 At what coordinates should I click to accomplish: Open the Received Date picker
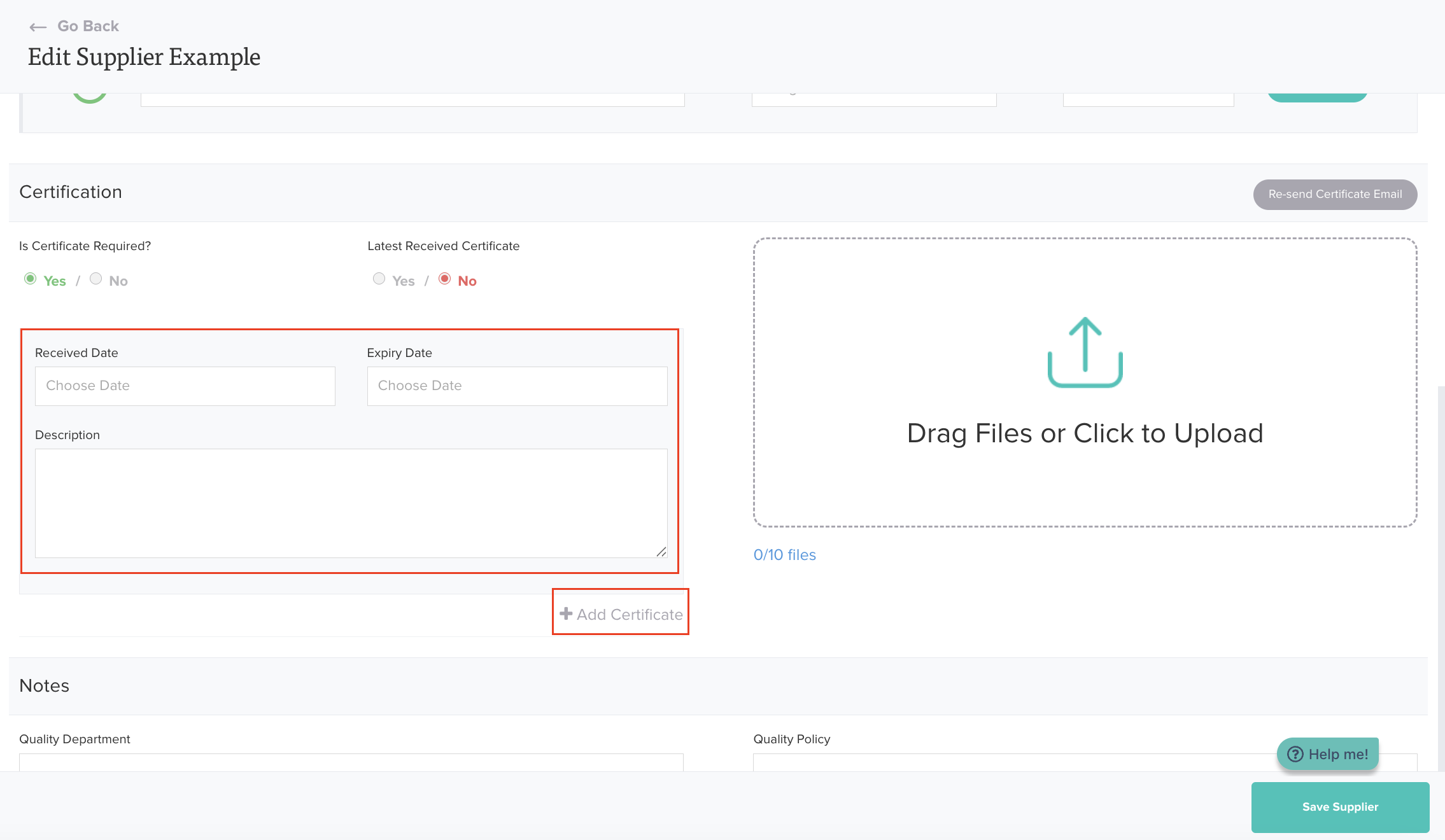click(185, 386)
